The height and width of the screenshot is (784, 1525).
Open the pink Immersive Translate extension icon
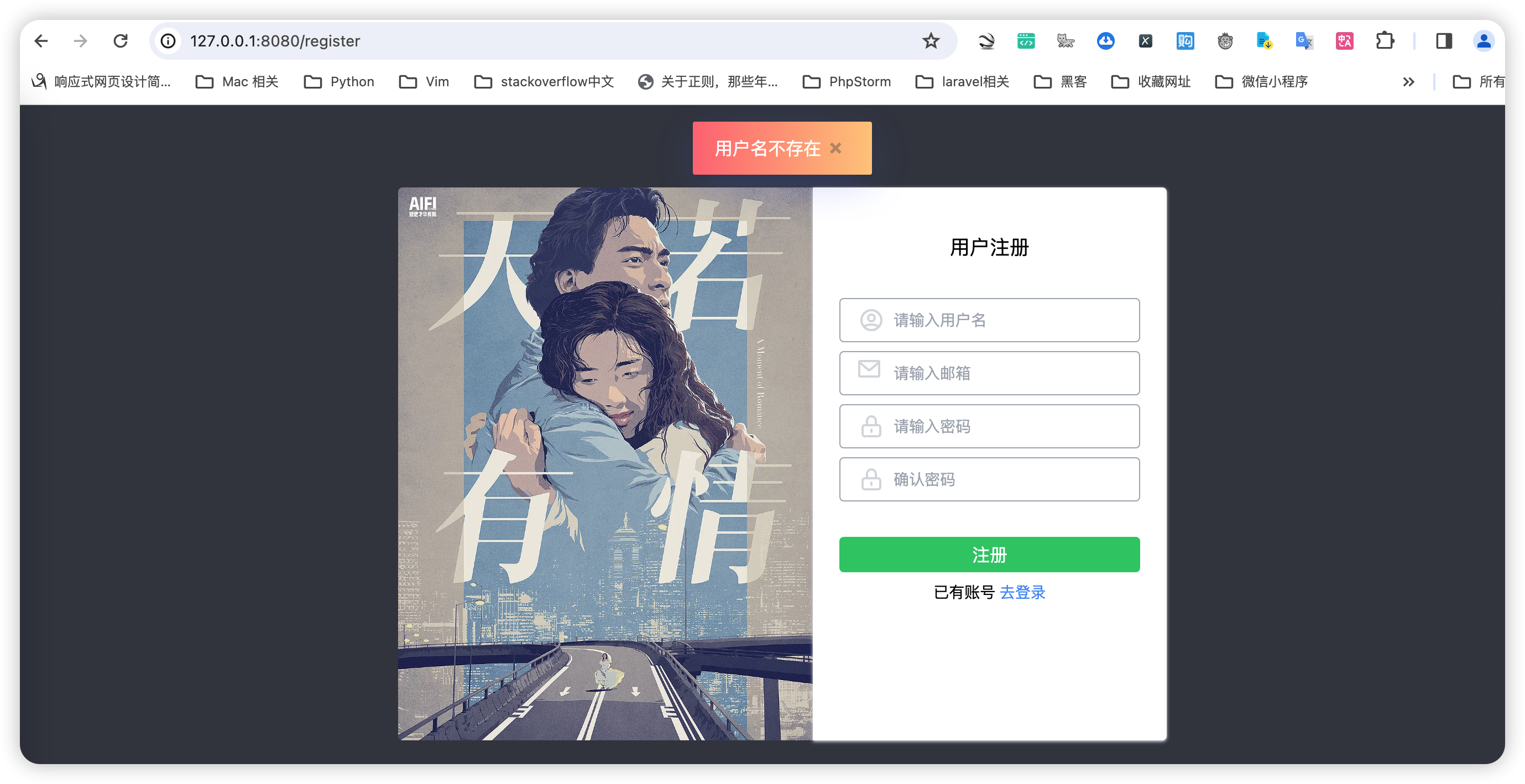pos(1344,40)
